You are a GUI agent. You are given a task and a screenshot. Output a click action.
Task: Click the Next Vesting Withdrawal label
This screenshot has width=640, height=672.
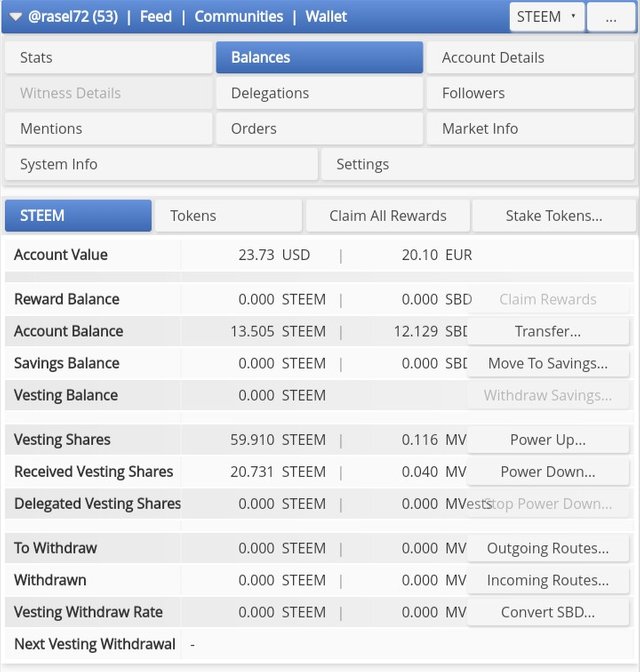(95, 644)
